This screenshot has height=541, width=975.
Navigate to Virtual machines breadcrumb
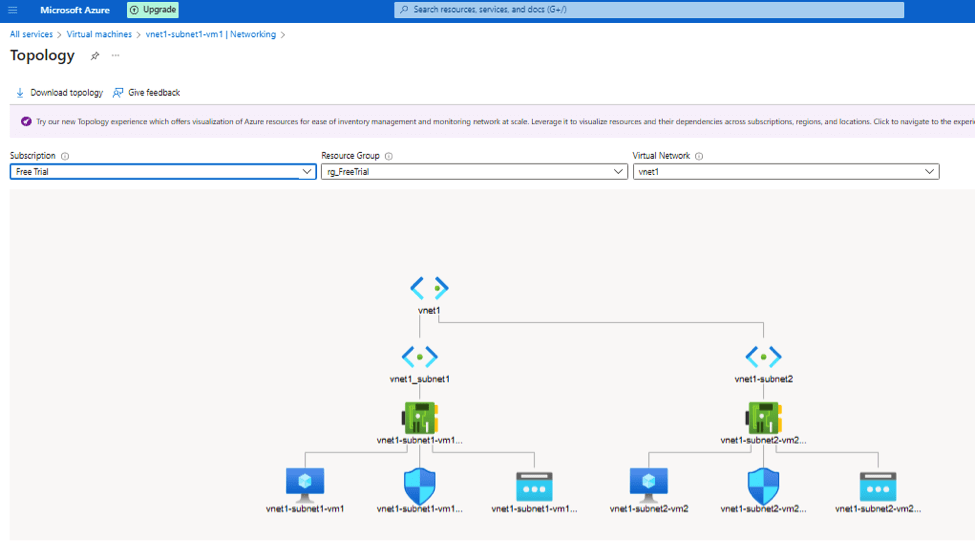point(99,35)
